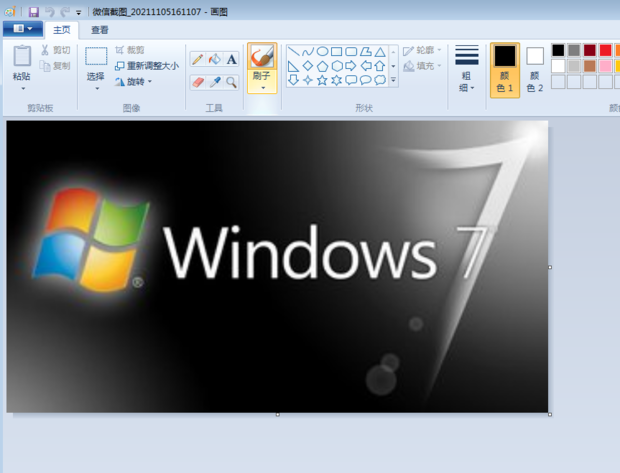Open the Outline (轮廓) dropdown

click(422, 50)
